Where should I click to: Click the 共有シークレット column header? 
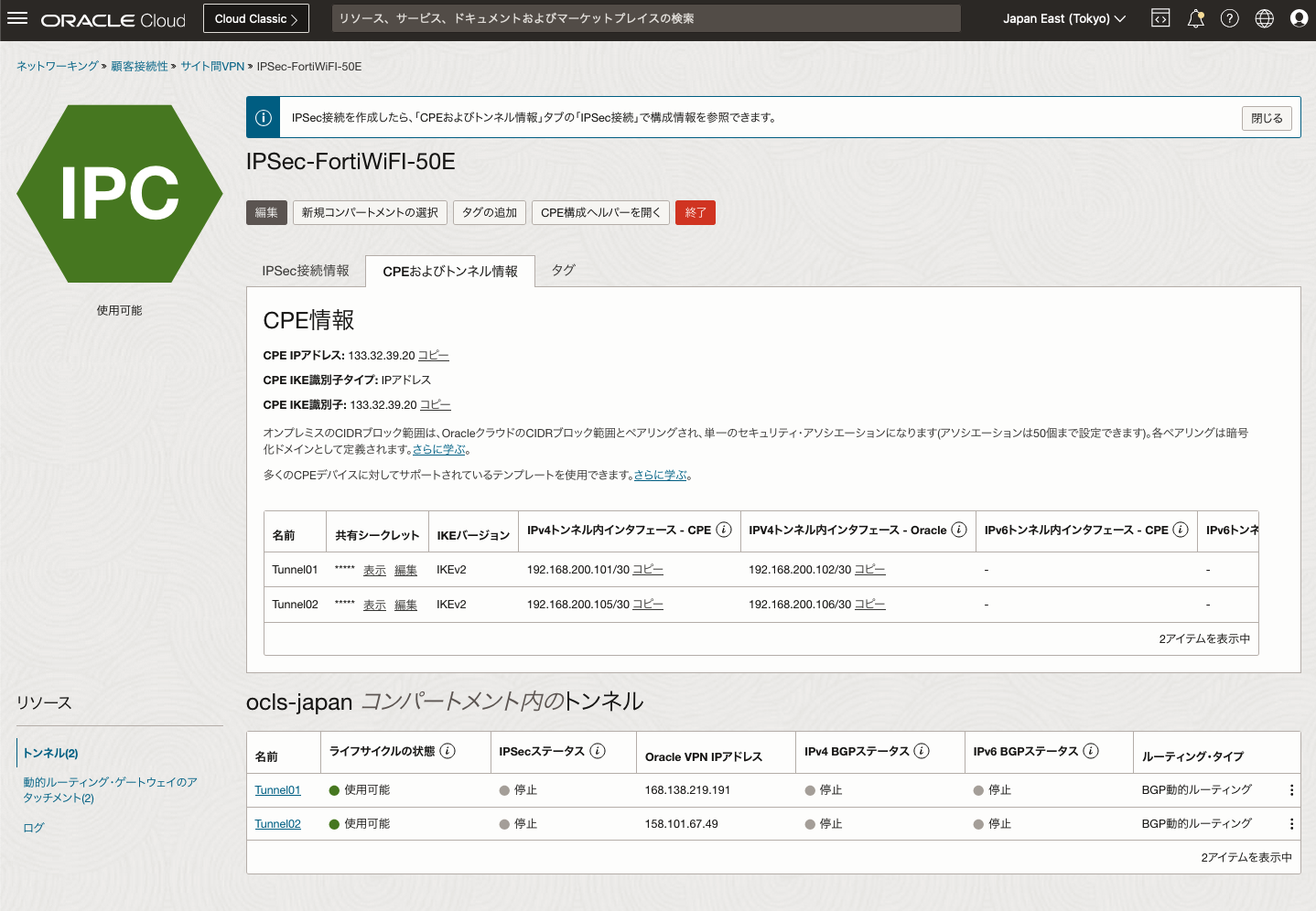[377, 535]
